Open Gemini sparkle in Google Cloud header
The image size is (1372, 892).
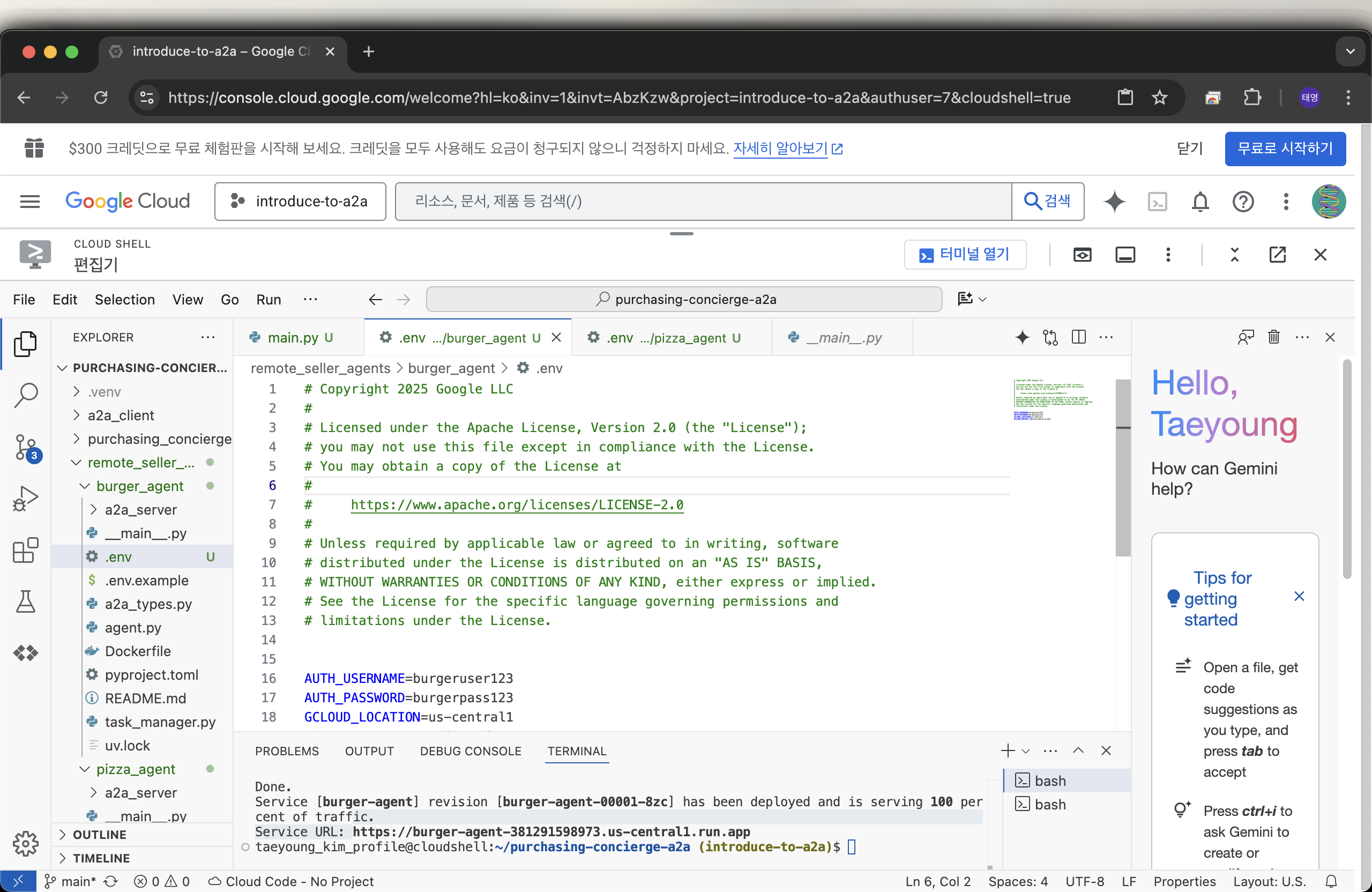[1114, 202]
